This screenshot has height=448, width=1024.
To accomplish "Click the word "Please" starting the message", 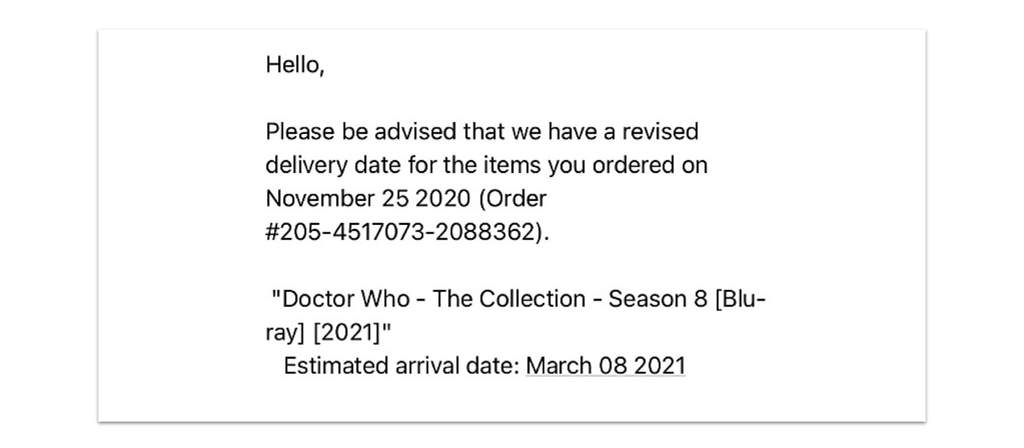I will pos(300,131).
